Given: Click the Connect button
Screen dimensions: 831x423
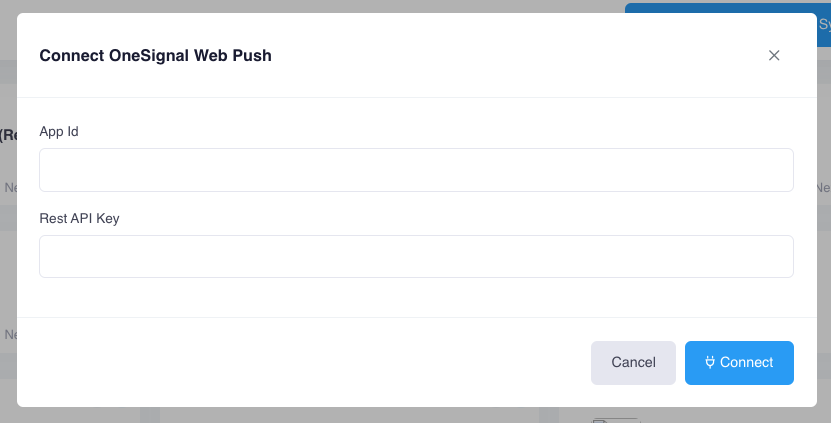Looking at the screenshot, I should coord(739,363).
